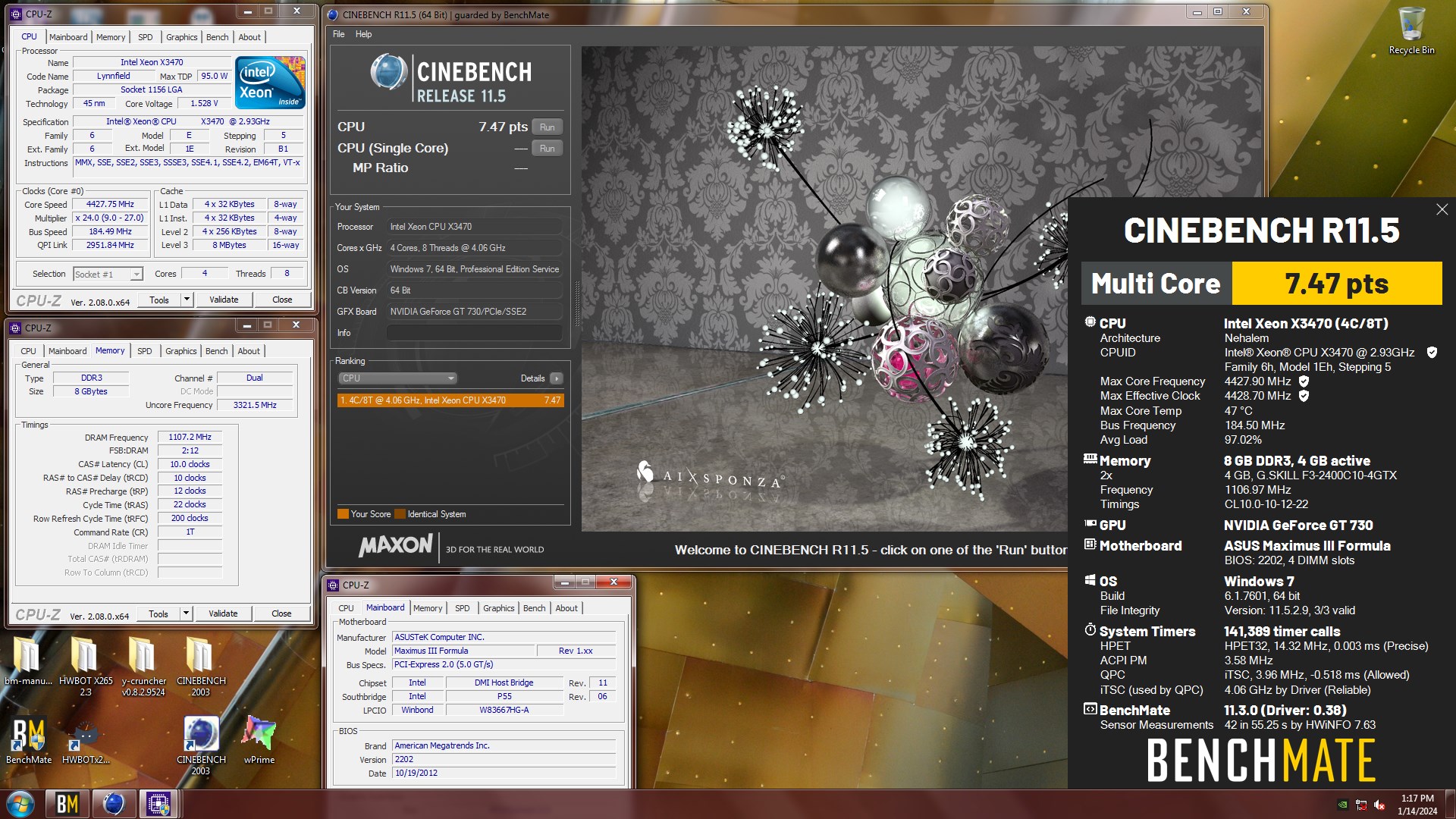Open Tools dropdown arrow in CPU-Z CPU window
The width and height of the screenshot is (1456, 819).
pos(187,300)
